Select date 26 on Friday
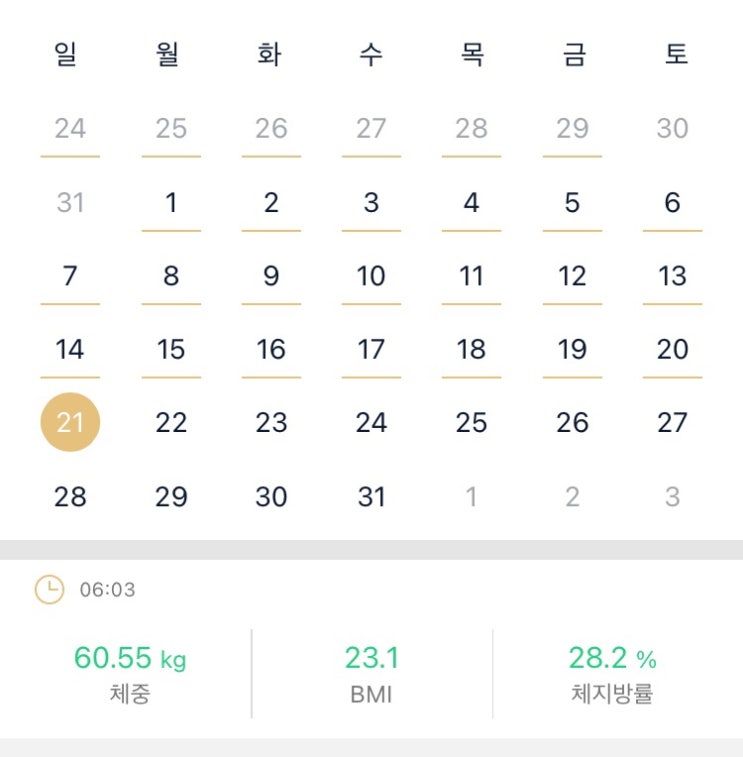This screenshot has width=743, height=757. [x=572, y=423]
